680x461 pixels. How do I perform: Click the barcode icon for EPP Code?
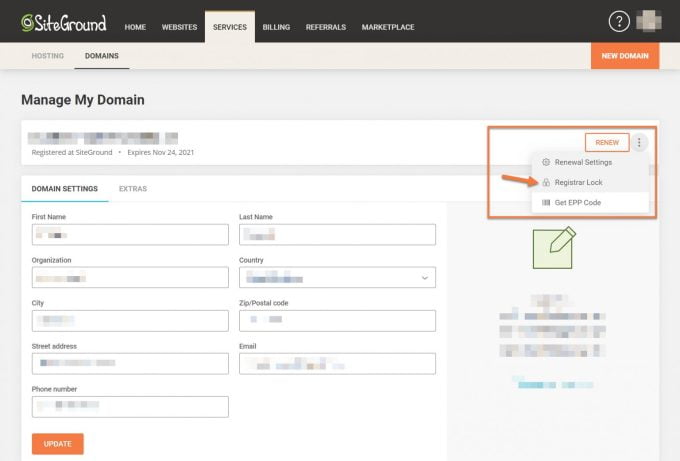pos(545,203)
